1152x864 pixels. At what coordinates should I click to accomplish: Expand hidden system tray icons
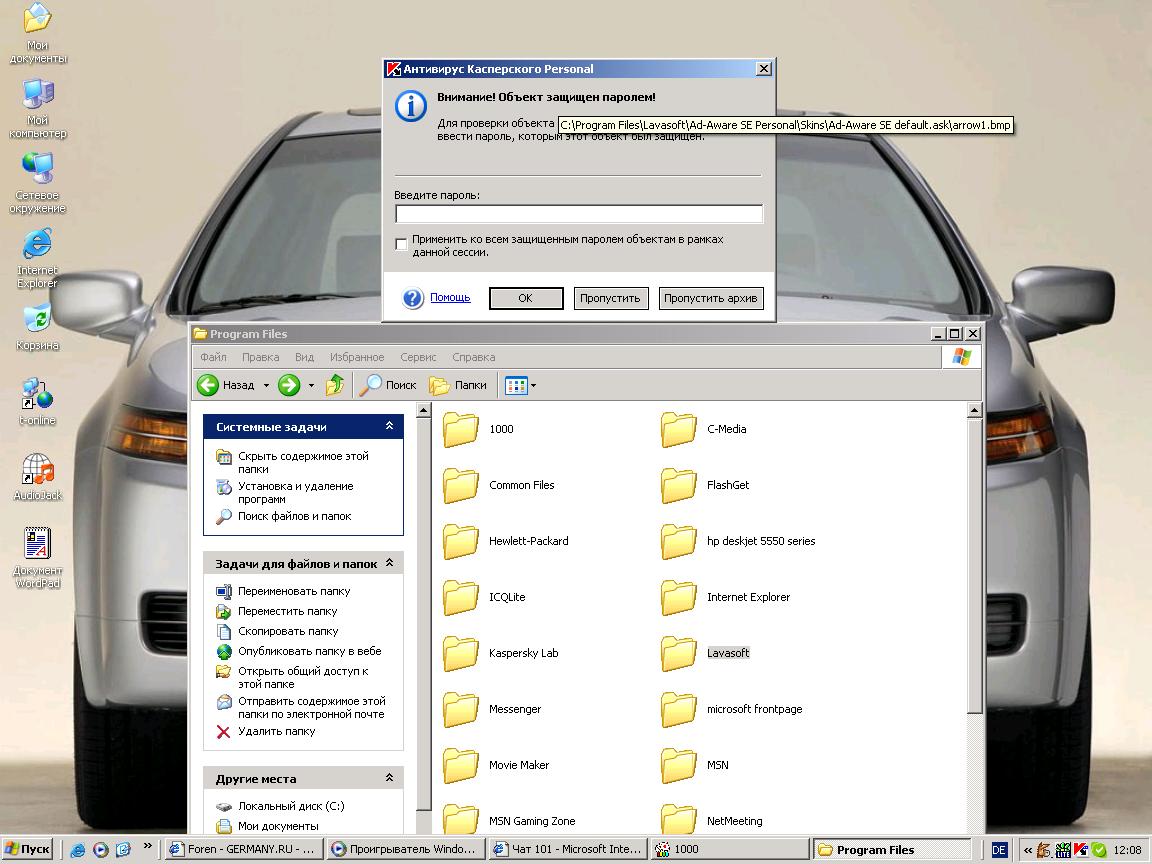tap(1027, 850)
